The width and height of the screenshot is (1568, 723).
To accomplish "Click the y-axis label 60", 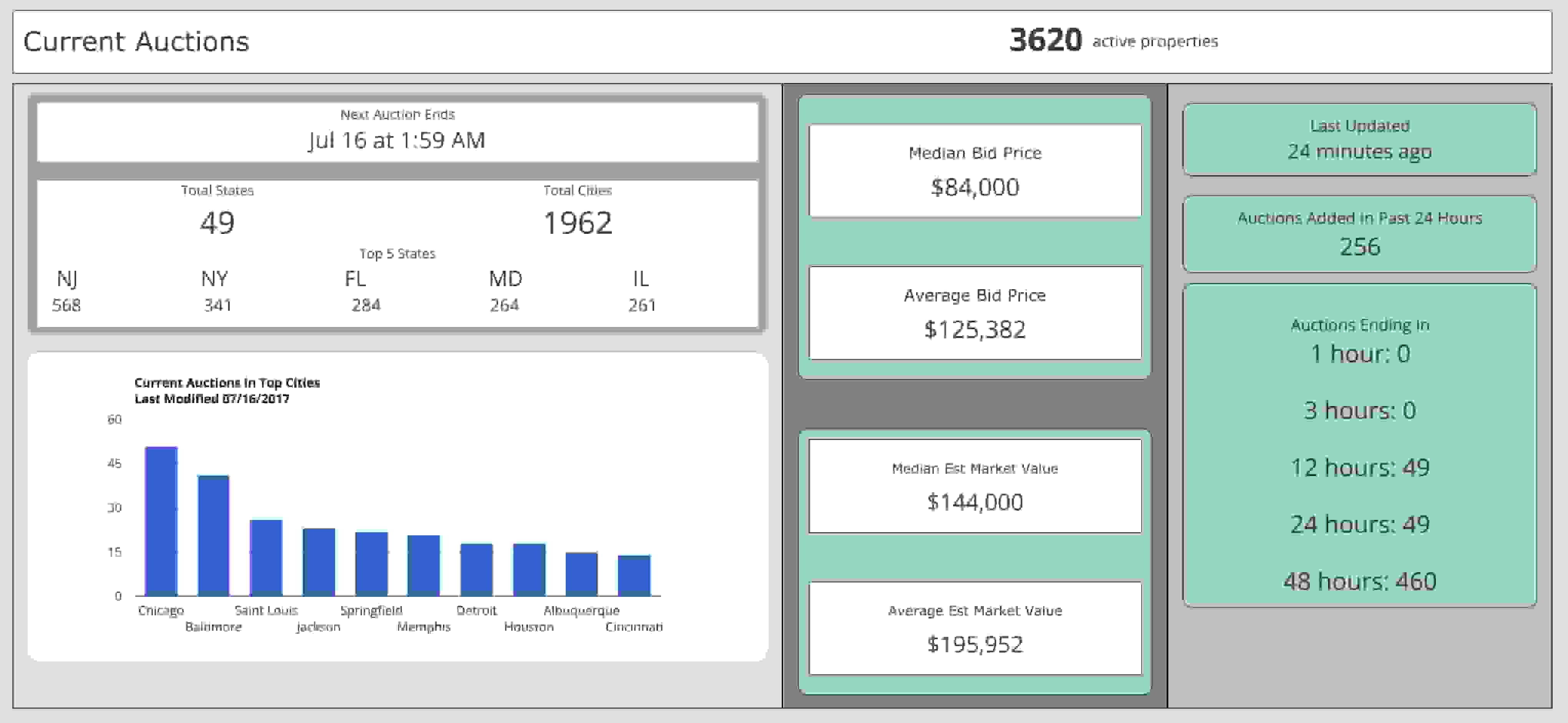I will point(115,419).
